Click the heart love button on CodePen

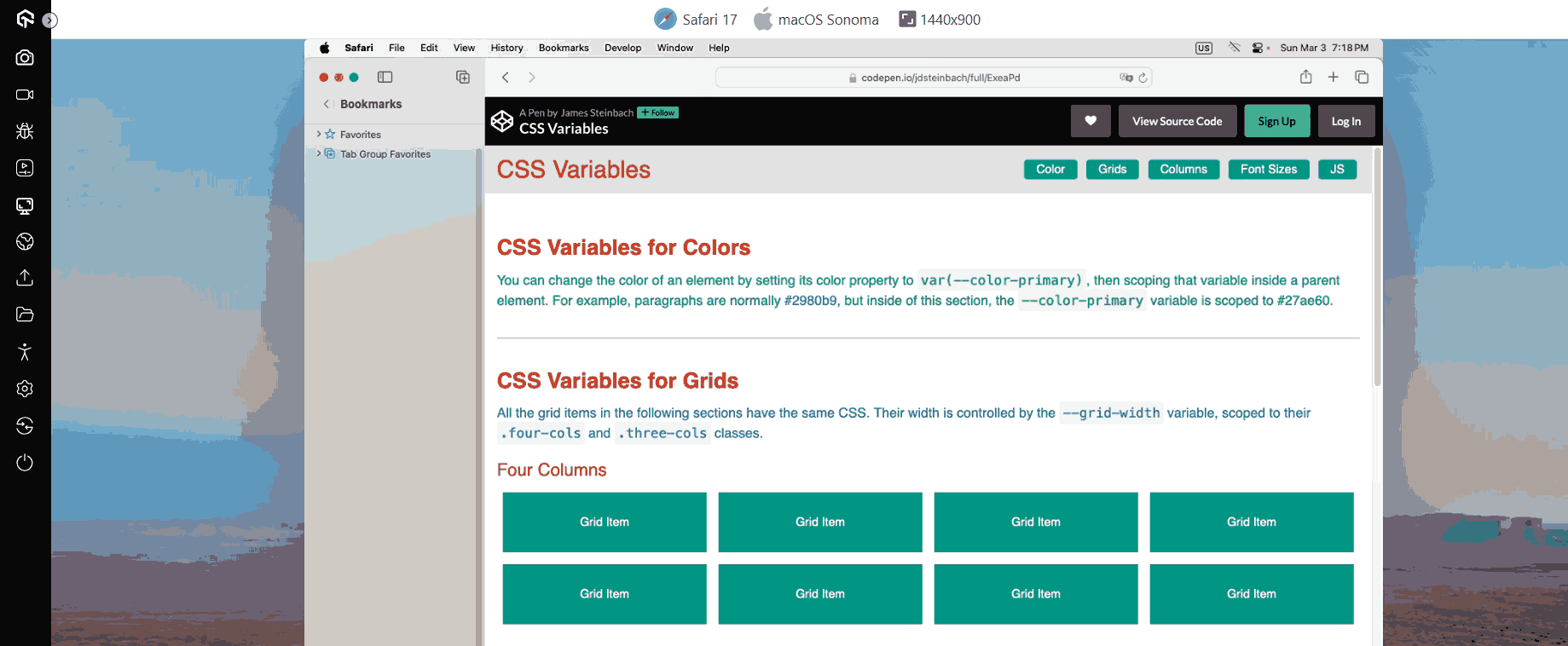1091,121
